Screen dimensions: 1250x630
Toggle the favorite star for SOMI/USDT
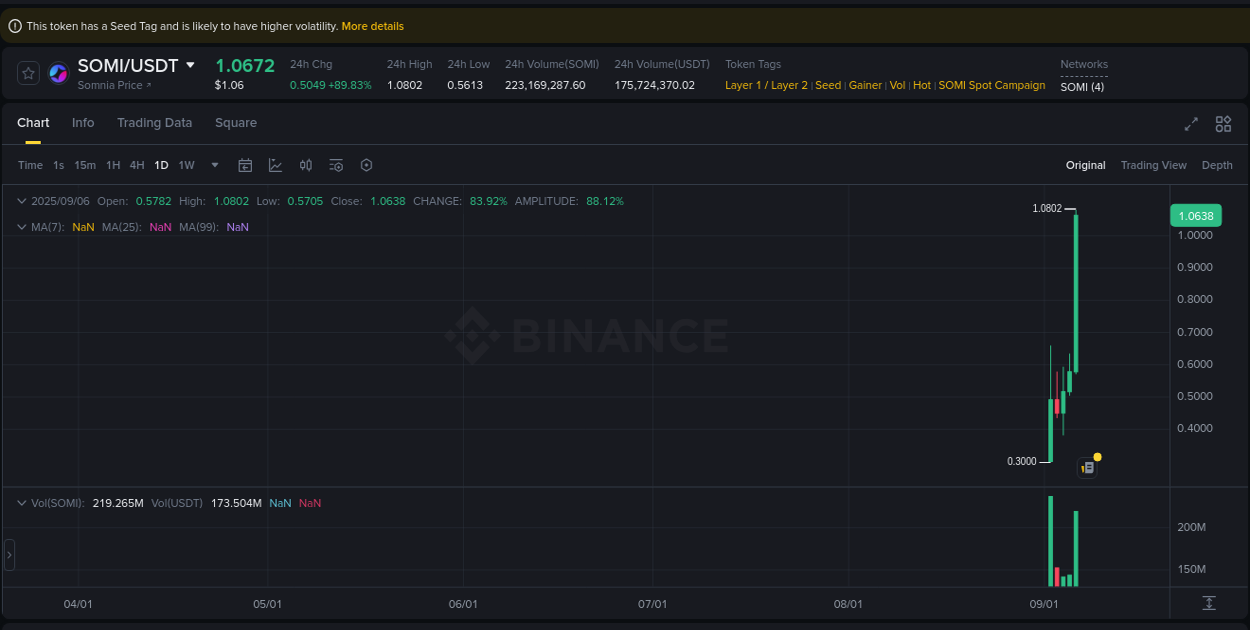[27, 72]
